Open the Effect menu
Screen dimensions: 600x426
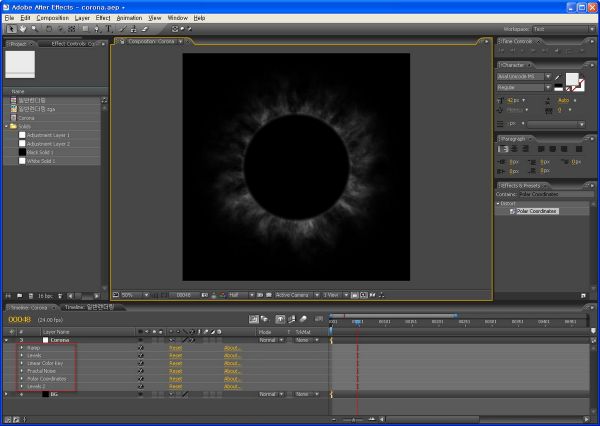(x=103, y=18)
